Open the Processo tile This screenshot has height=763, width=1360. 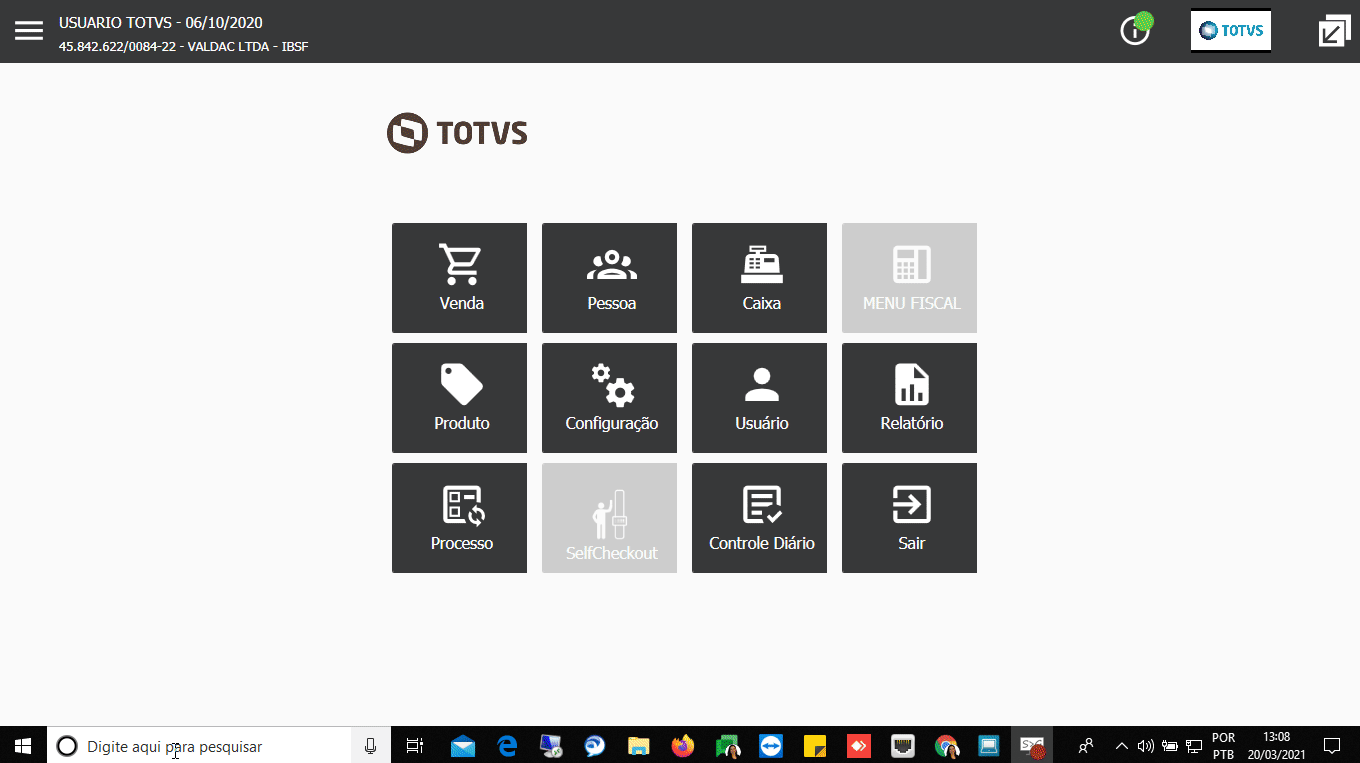pos(459,518)
